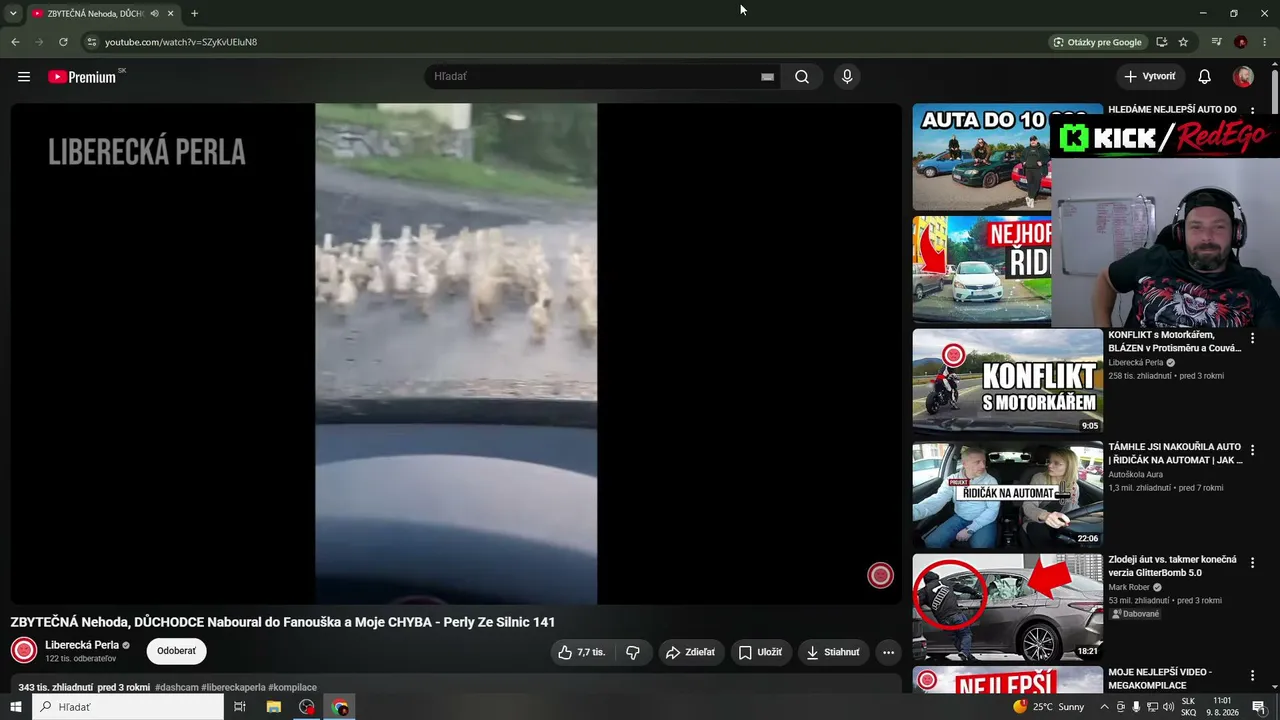
Task: Mute the tab via the speaker icon
Action: click(154, 14)
